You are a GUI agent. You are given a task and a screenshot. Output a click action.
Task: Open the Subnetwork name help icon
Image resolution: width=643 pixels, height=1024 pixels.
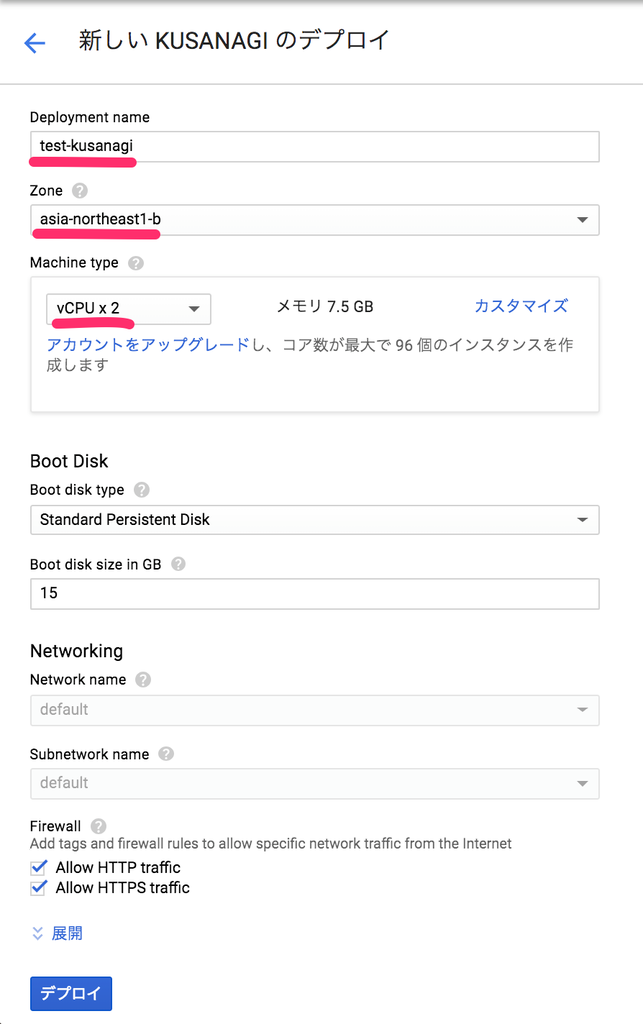tap(166, 754)
